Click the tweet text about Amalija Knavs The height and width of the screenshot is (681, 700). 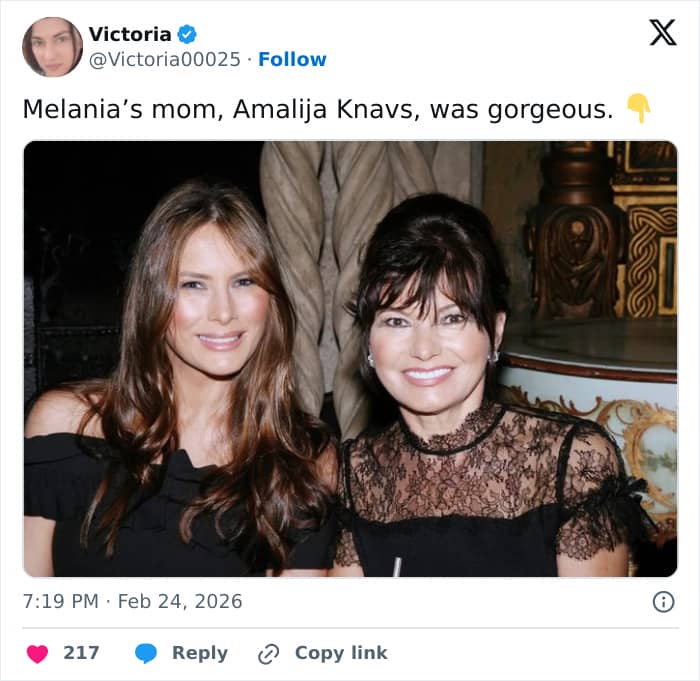pyautogui.click(x=317, y=108)
